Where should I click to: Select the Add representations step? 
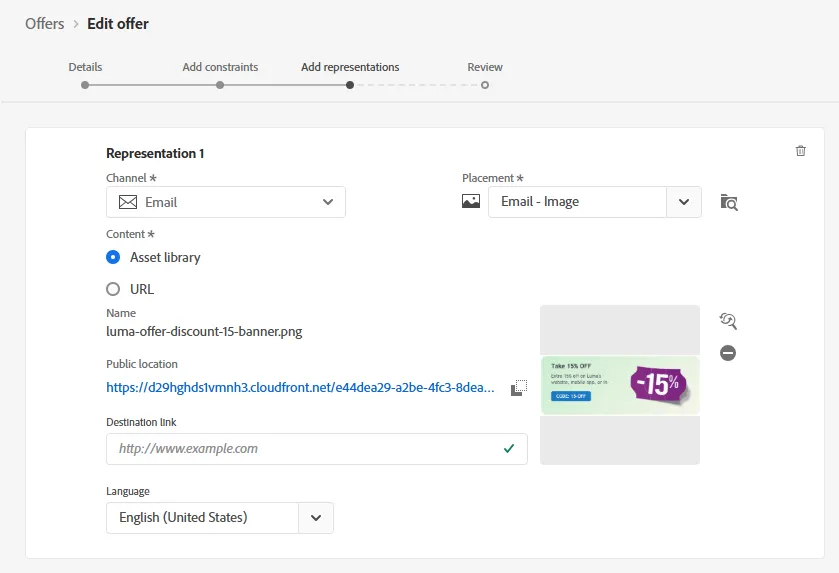(350, 67)
